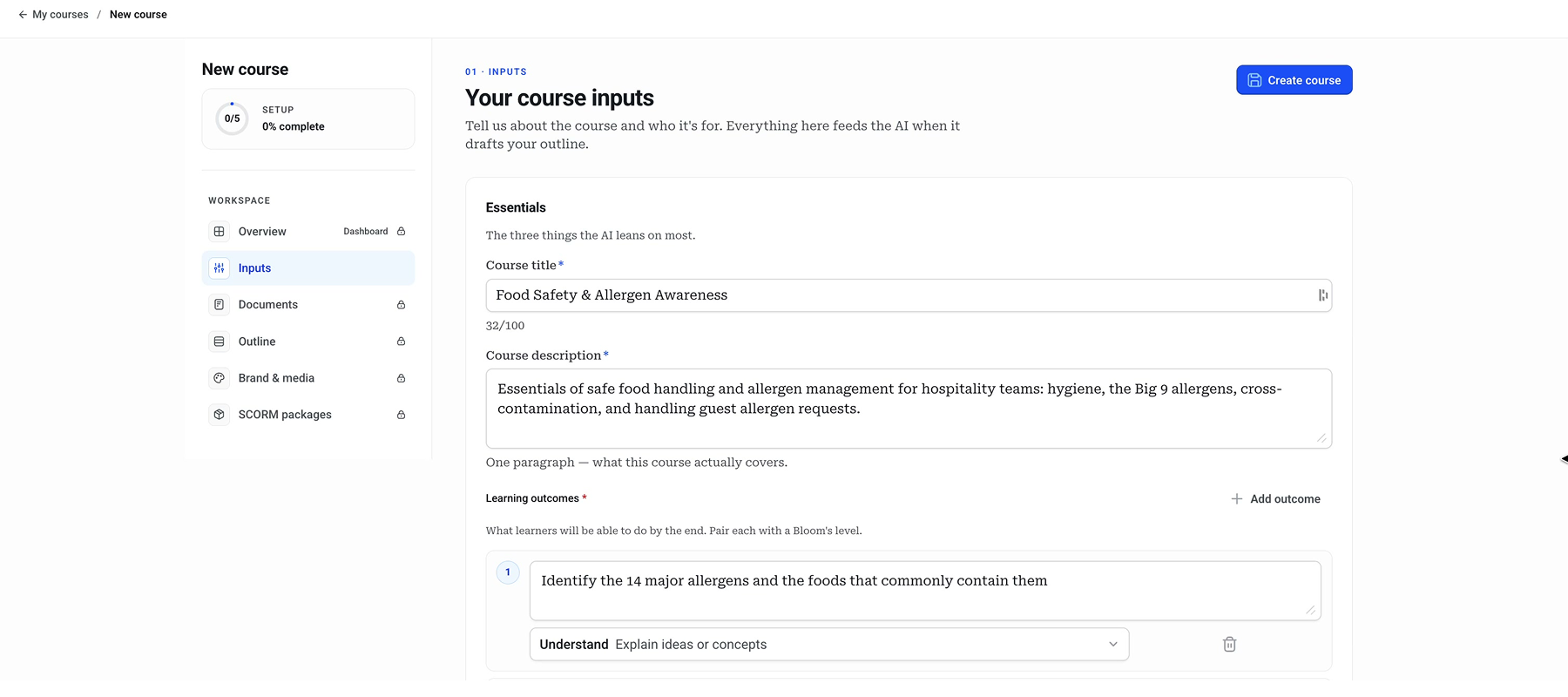Click the Overview grid icon
Viewport: 1568px width, 697px height.
[220, 232]
